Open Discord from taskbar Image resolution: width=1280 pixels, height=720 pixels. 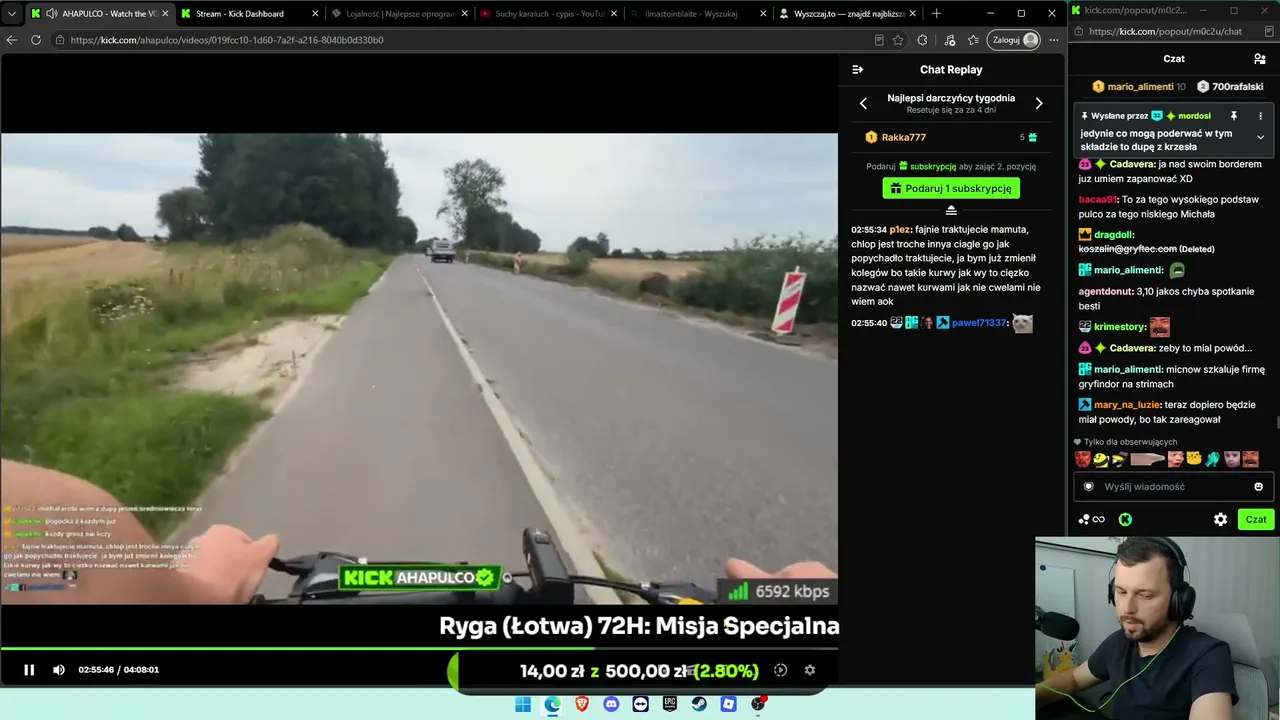(x=611, y=704)
